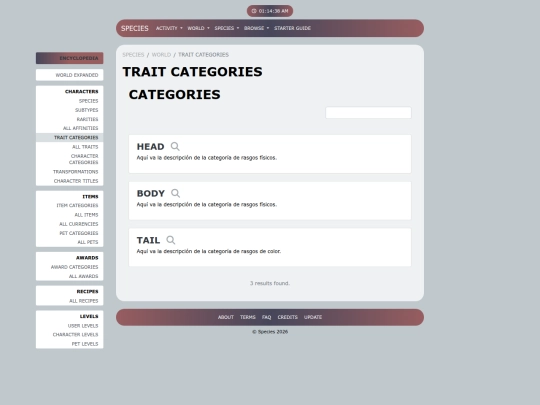The width and height of the screenshot is (540, 405).
Task: Focus the category search input field
Action: (x=368, y=113)
